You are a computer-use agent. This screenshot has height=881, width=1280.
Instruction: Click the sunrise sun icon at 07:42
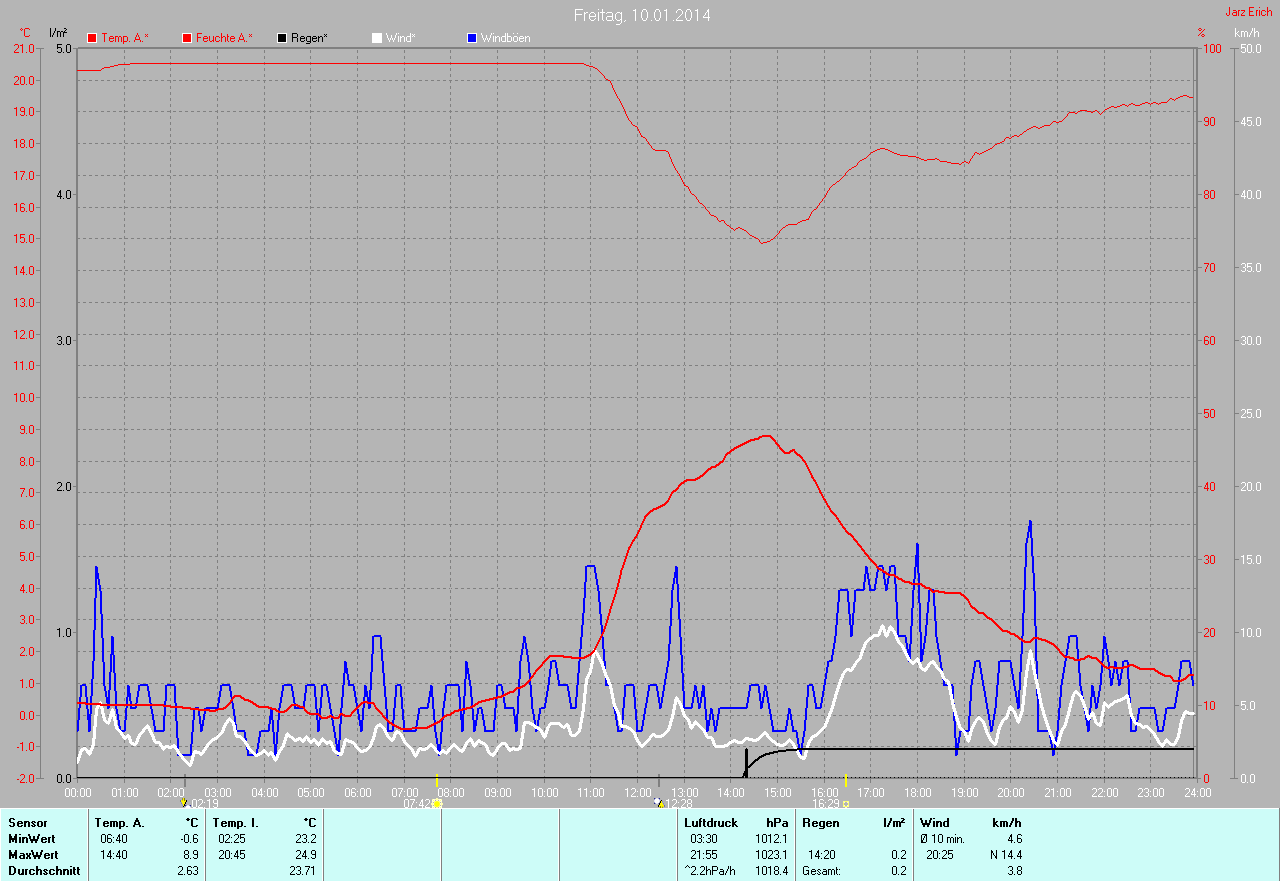tap(437, 803)
